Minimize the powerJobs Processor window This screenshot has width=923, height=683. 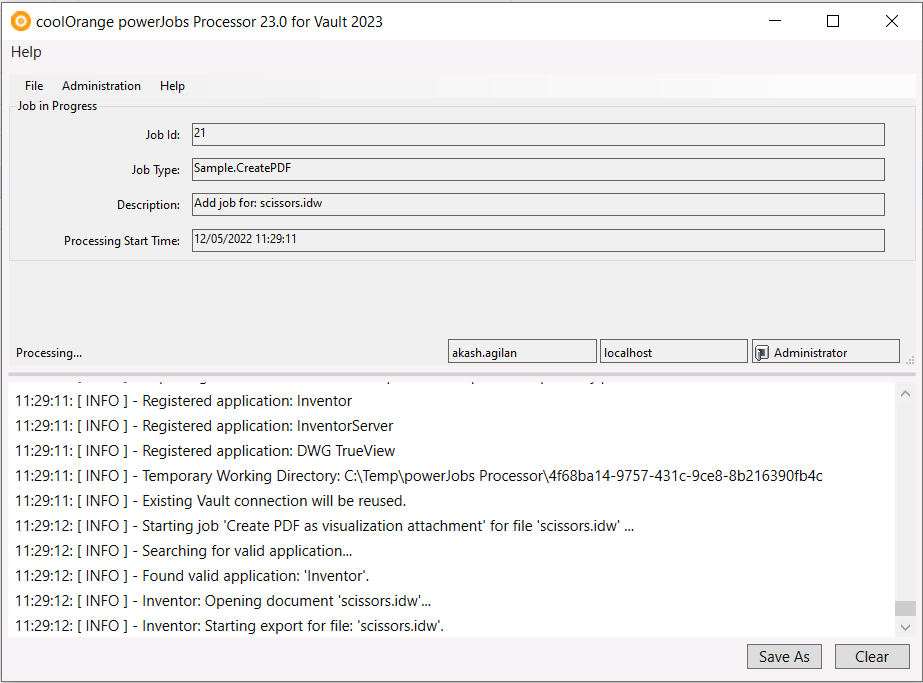point(775,21)
